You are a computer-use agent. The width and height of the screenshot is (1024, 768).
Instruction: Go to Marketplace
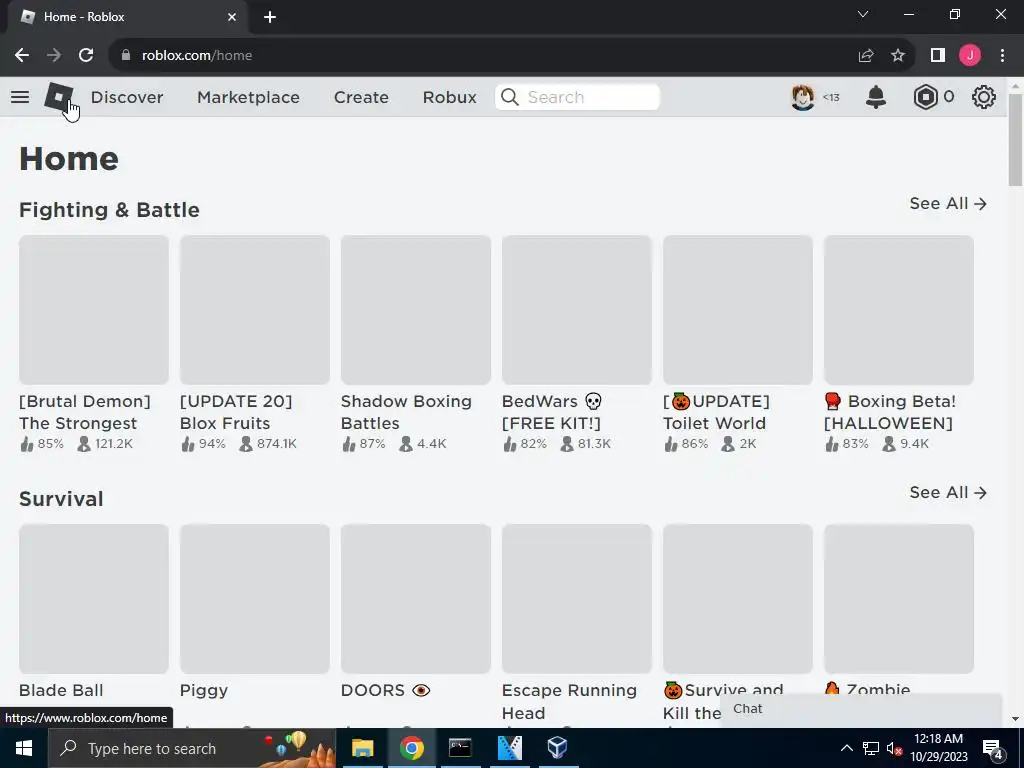point(248,97)
